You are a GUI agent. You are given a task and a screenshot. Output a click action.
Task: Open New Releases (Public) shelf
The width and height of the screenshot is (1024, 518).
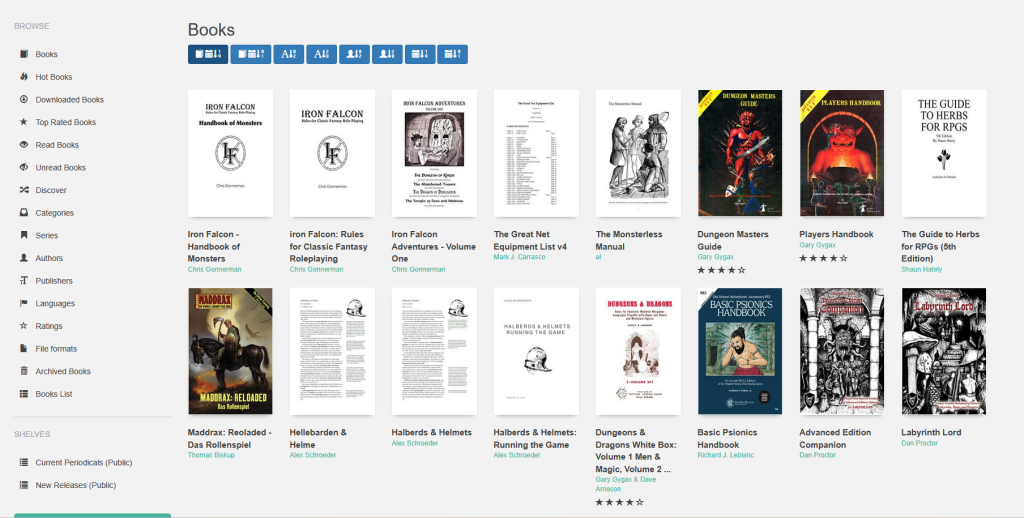click(x=76, y=485)
